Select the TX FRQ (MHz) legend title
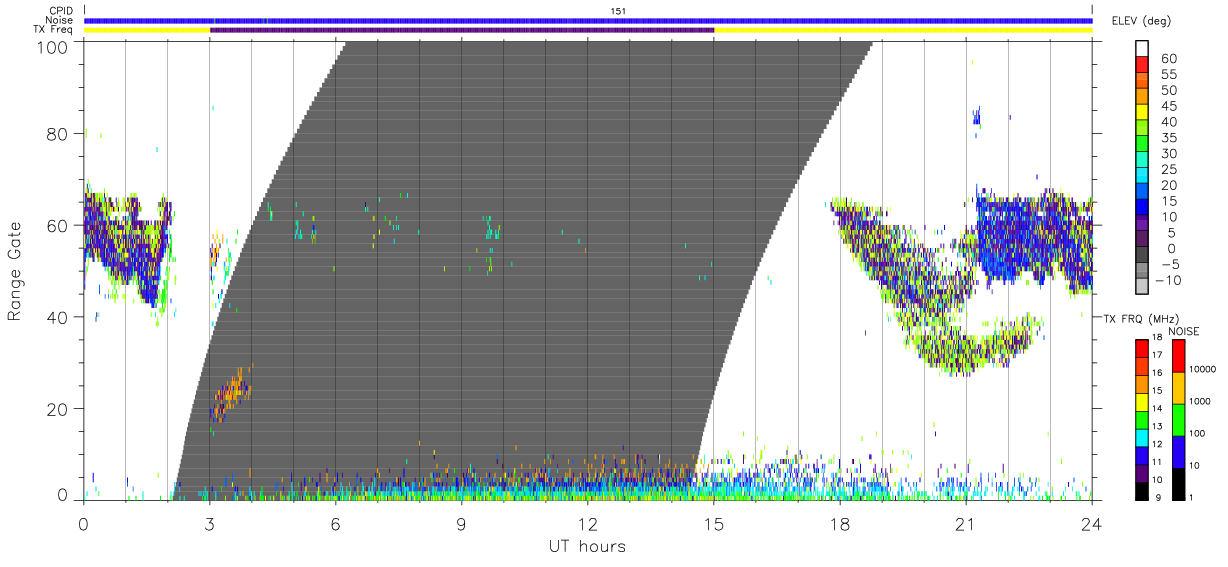 (x=1143, y=319)
